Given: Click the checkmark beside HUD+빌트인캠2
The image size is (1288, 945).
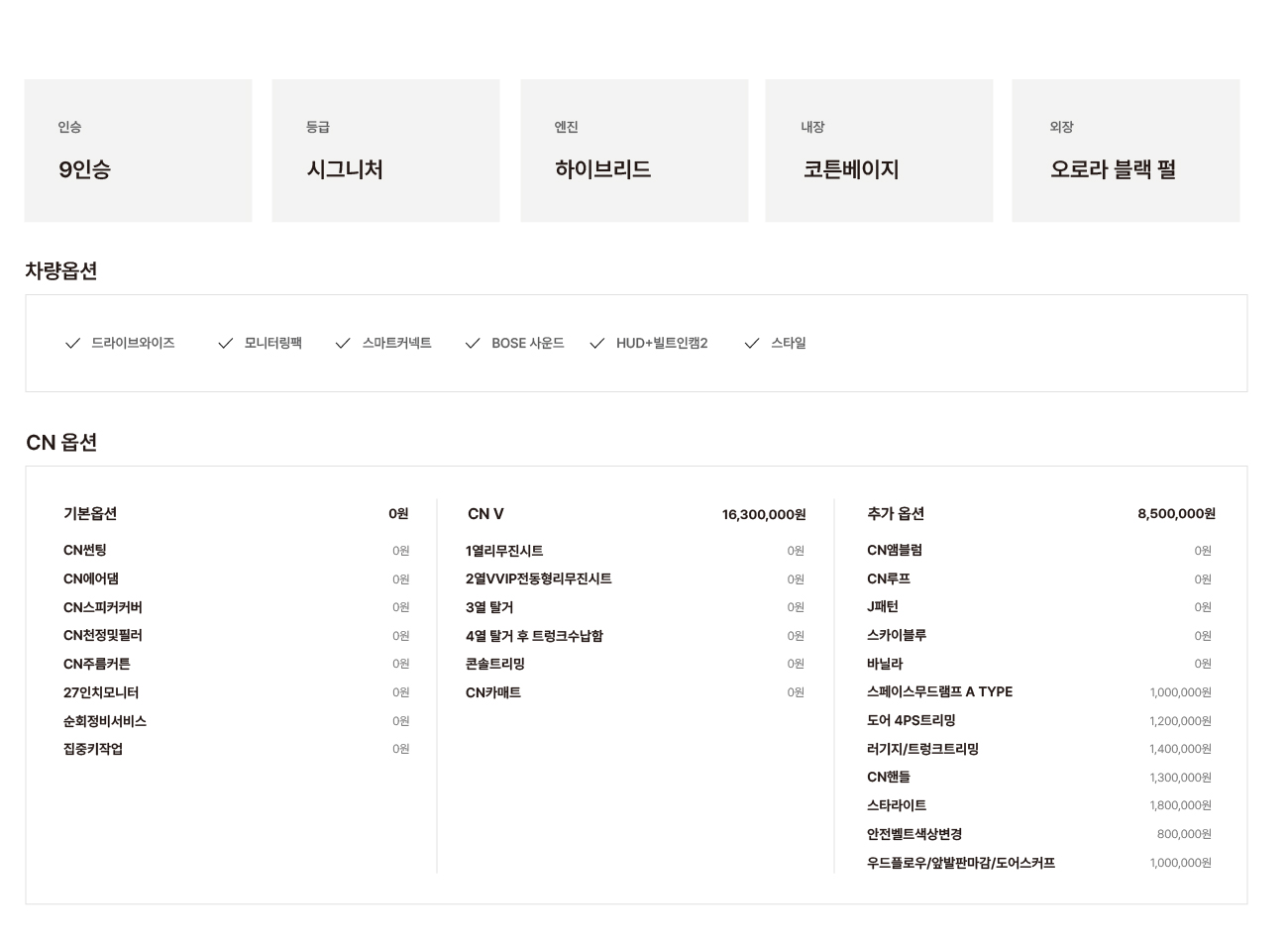Looking at the screenshot, I should pyautogui.click(x=596, y=343).
